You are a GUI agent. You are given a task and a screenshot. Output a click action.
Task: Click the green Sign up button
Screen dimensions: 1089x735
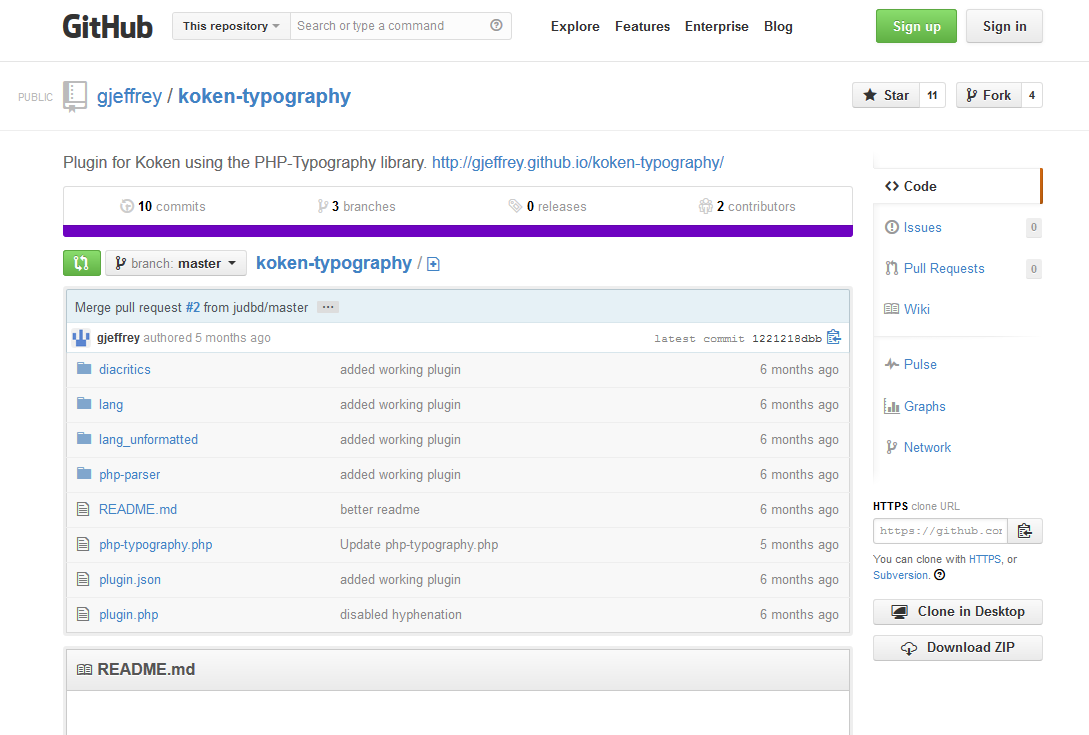[916, 26]
